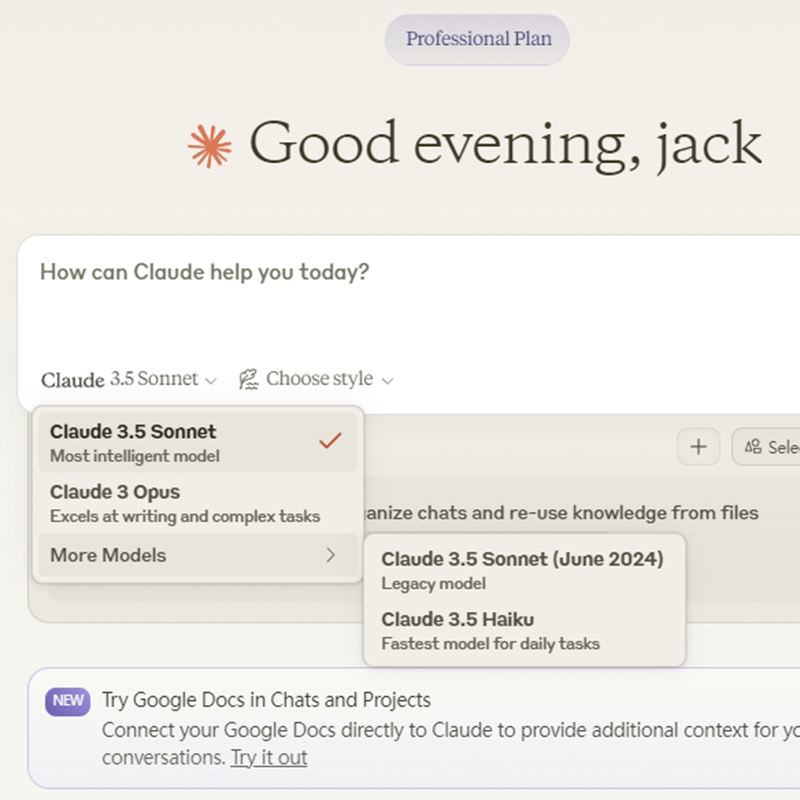Click the plus icon button

click(698, 447)
